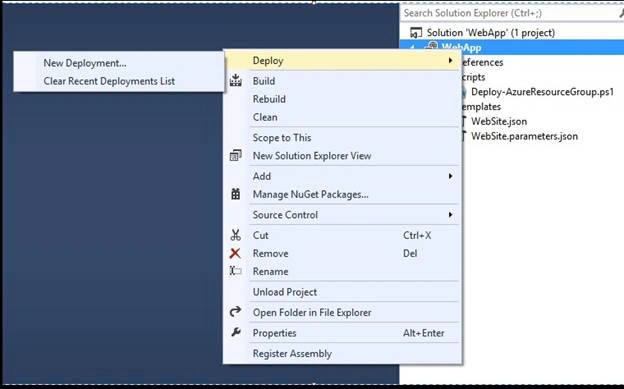The height and width of the screenshot is (389, 624).
Task: Click the New Solution Explorer View icon
Action: 236,155
